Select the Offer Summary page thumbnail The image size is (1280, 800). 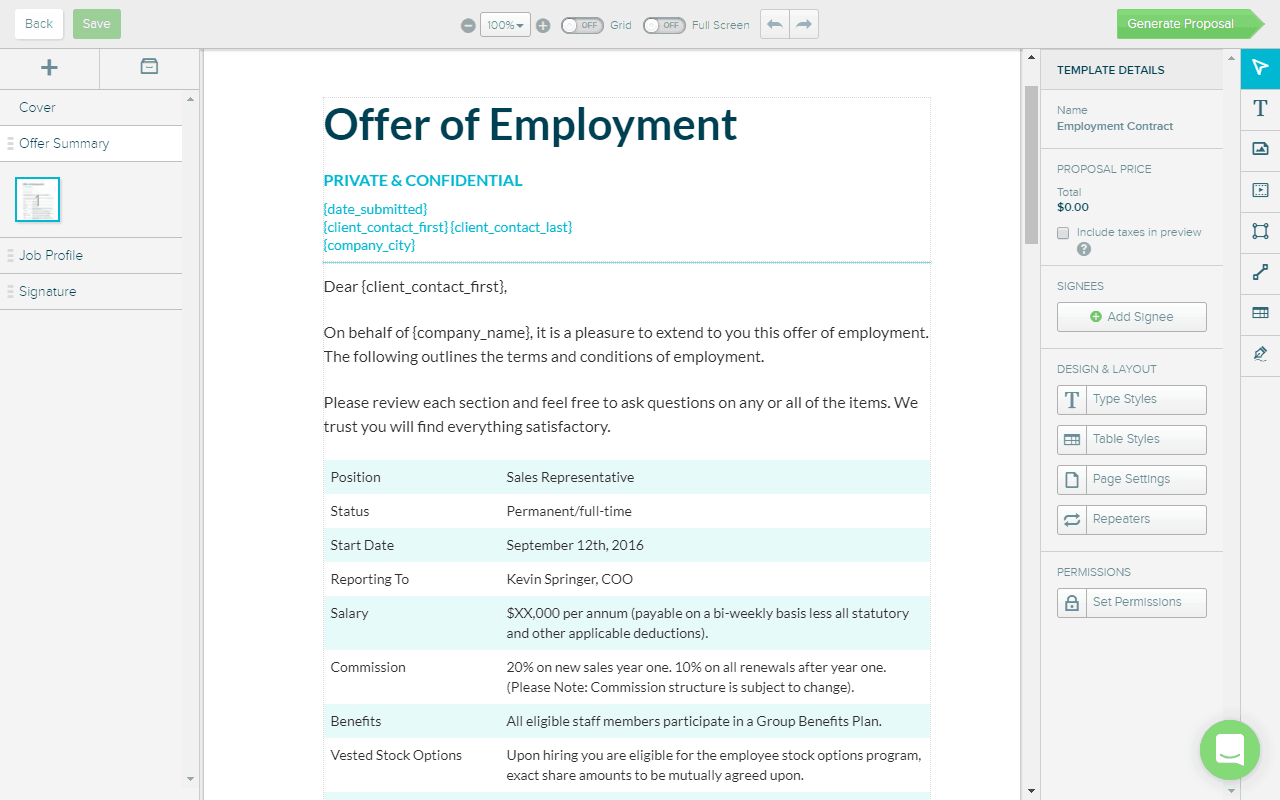click(38, 199)
